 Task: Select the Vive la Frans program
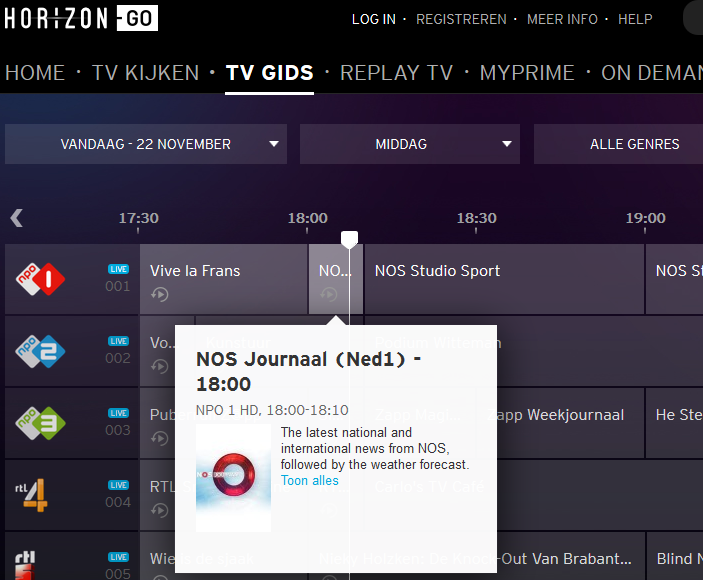click(x=223, y=279)
